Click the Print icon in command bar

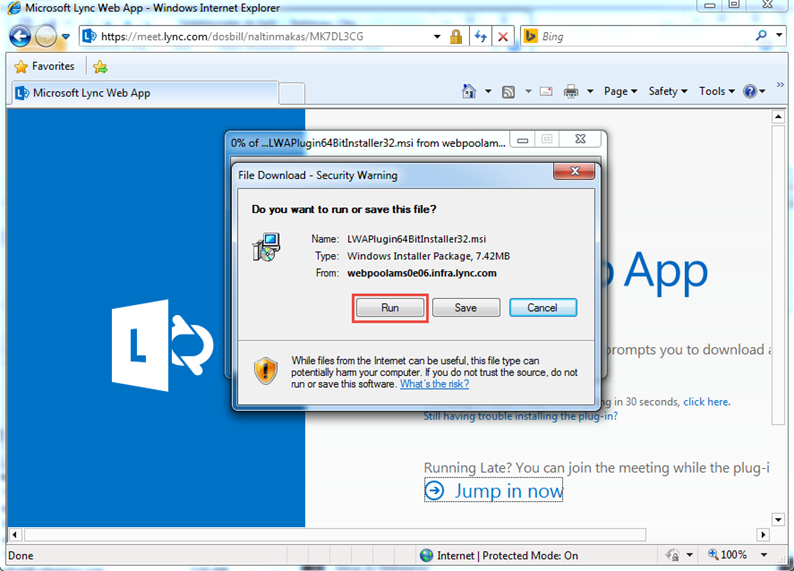[571, 91]
